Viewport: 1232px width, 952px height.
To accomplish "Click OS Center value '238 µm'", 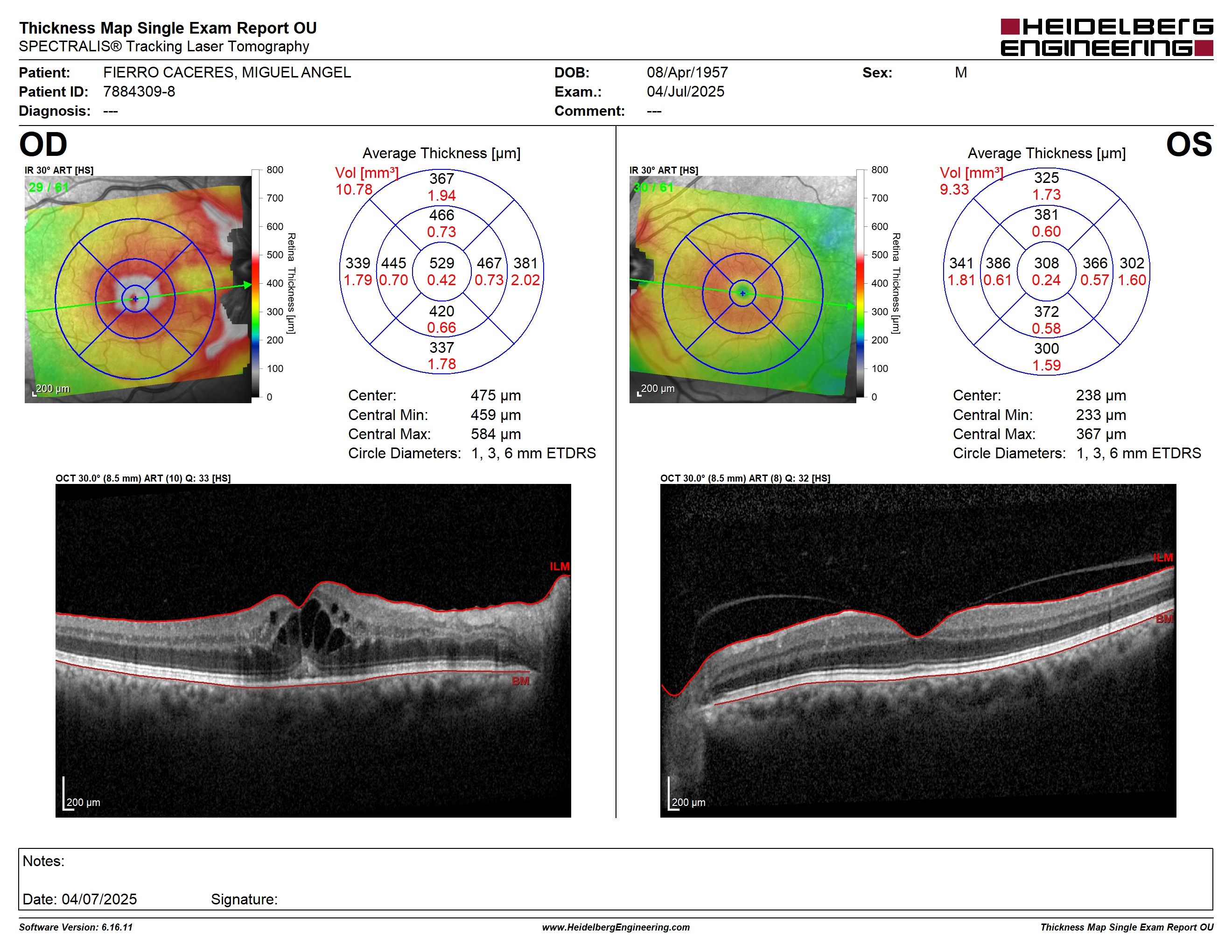I will coord(1100,395).
